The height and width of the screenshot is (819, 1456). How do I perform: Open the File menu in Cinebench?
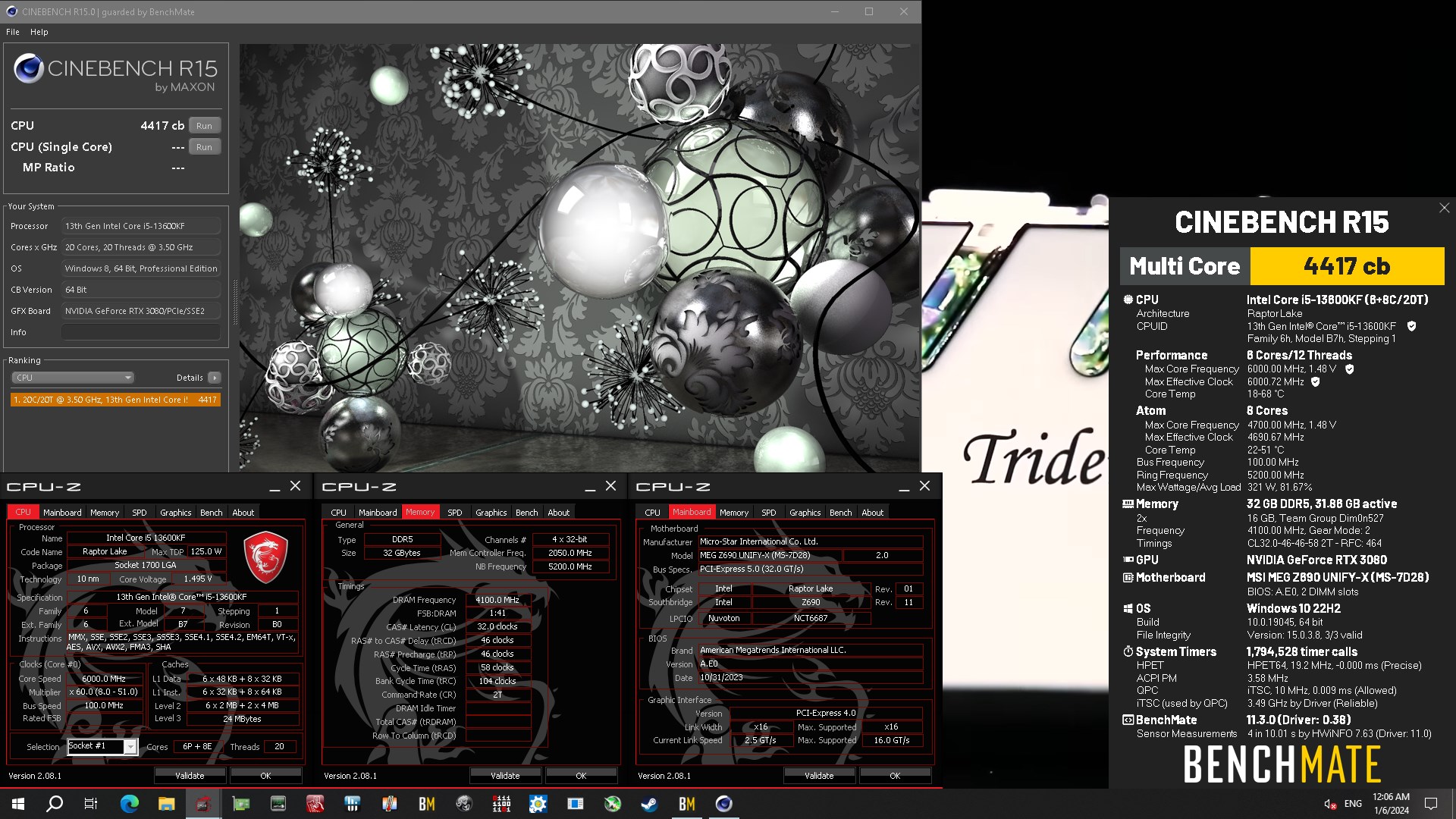pos(13,32)
